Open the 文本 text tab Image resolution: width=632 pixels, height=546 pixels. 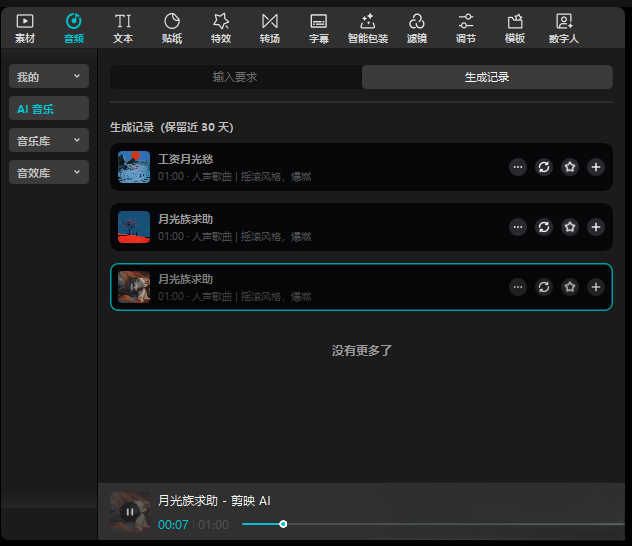click(123, 29)
